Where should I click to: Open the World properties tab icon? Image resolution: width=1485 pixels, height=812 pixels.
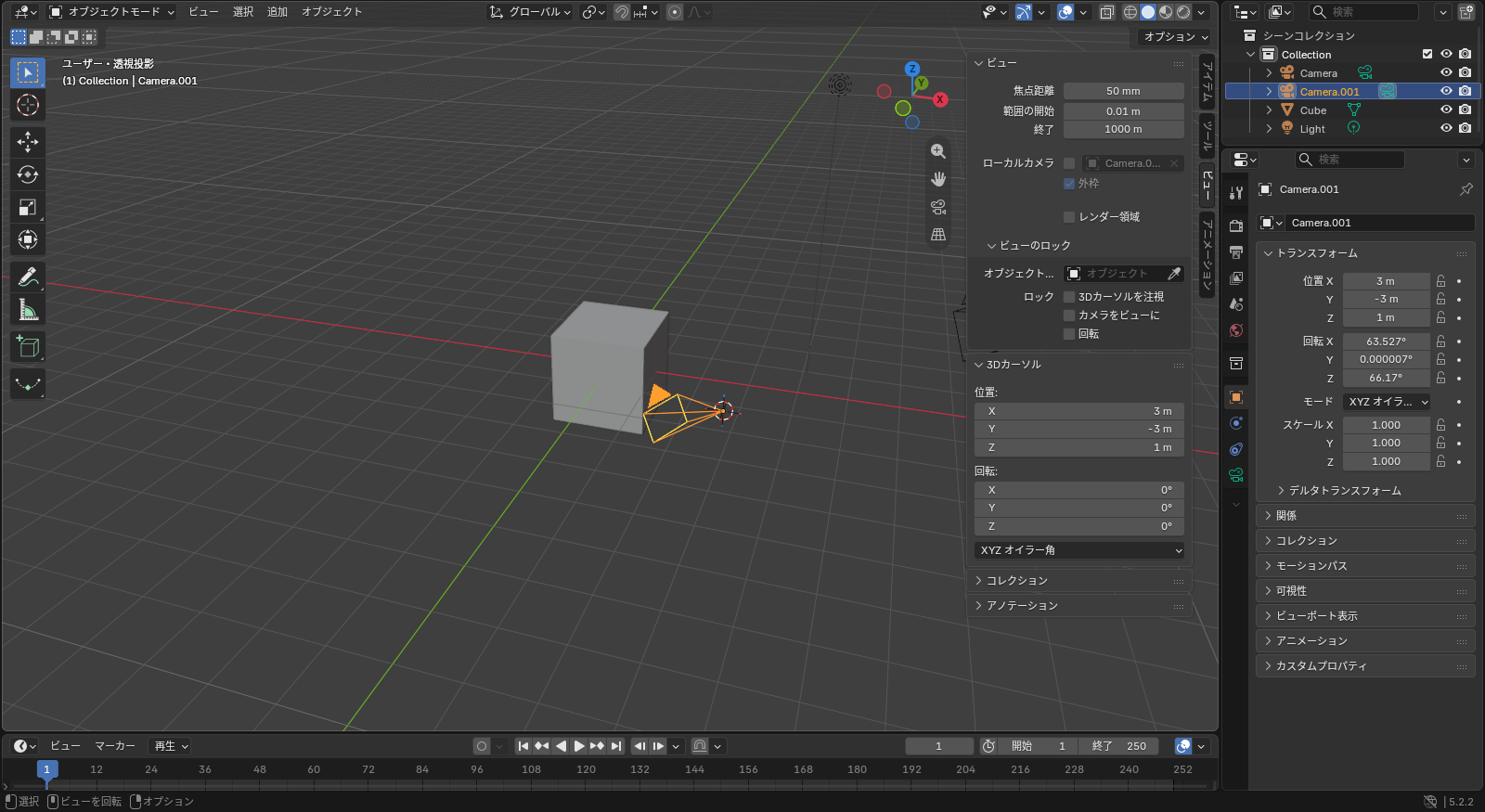1236,330
